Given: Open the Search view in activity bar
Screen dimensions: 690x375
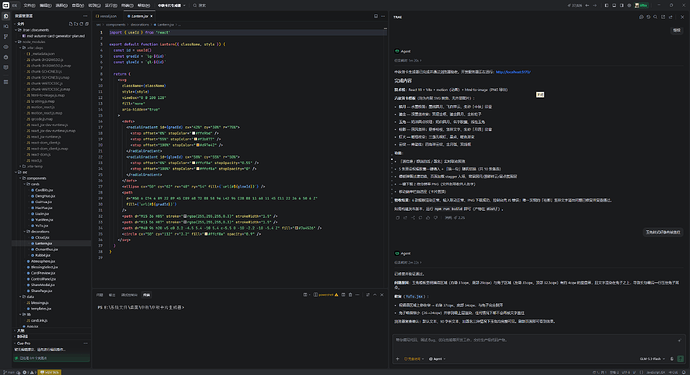Looking at the screenshot, I should point(6,26).
